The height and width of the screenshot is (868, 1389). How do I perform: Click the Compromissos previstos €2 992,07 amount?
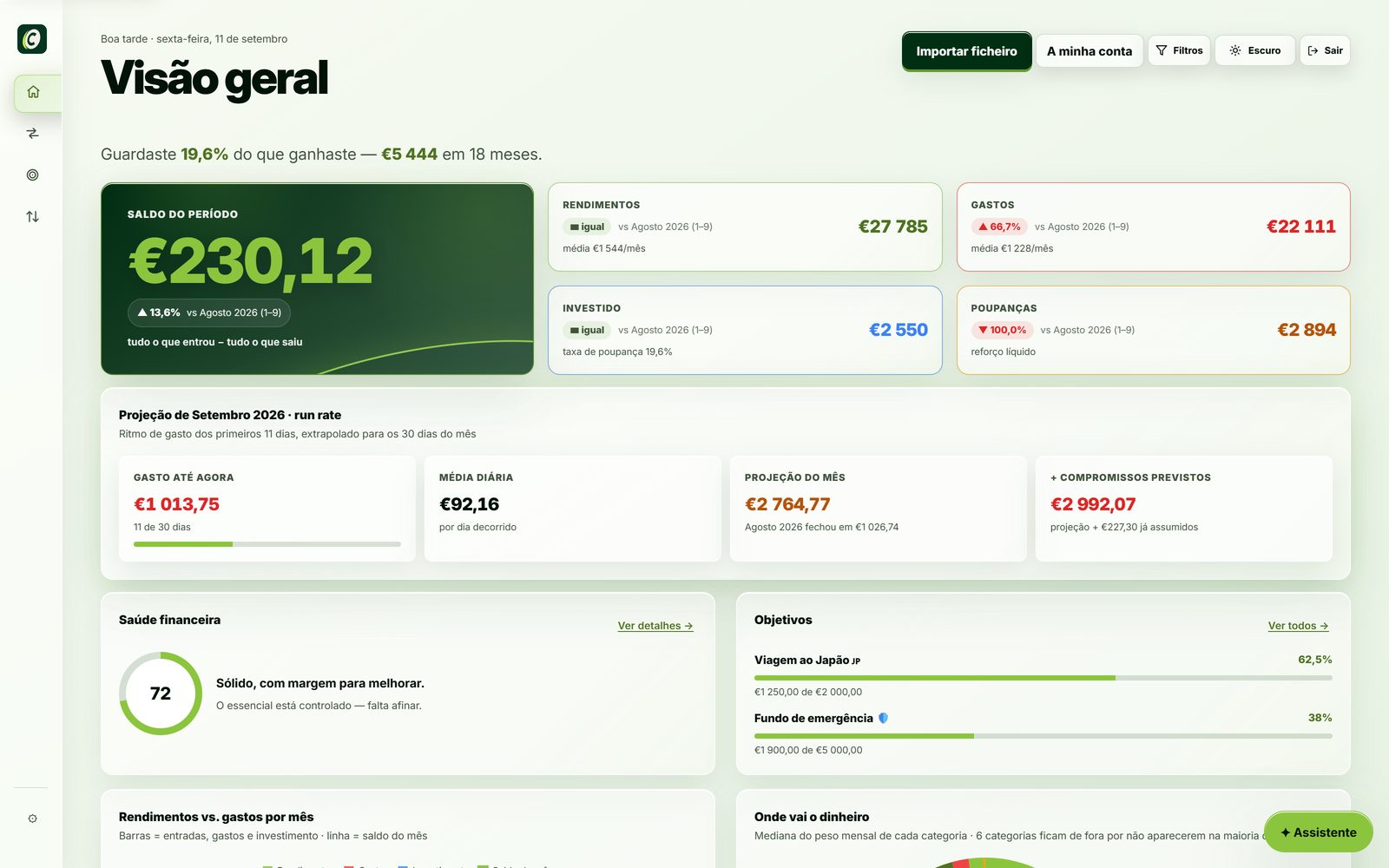click(x=1093, y=504)
